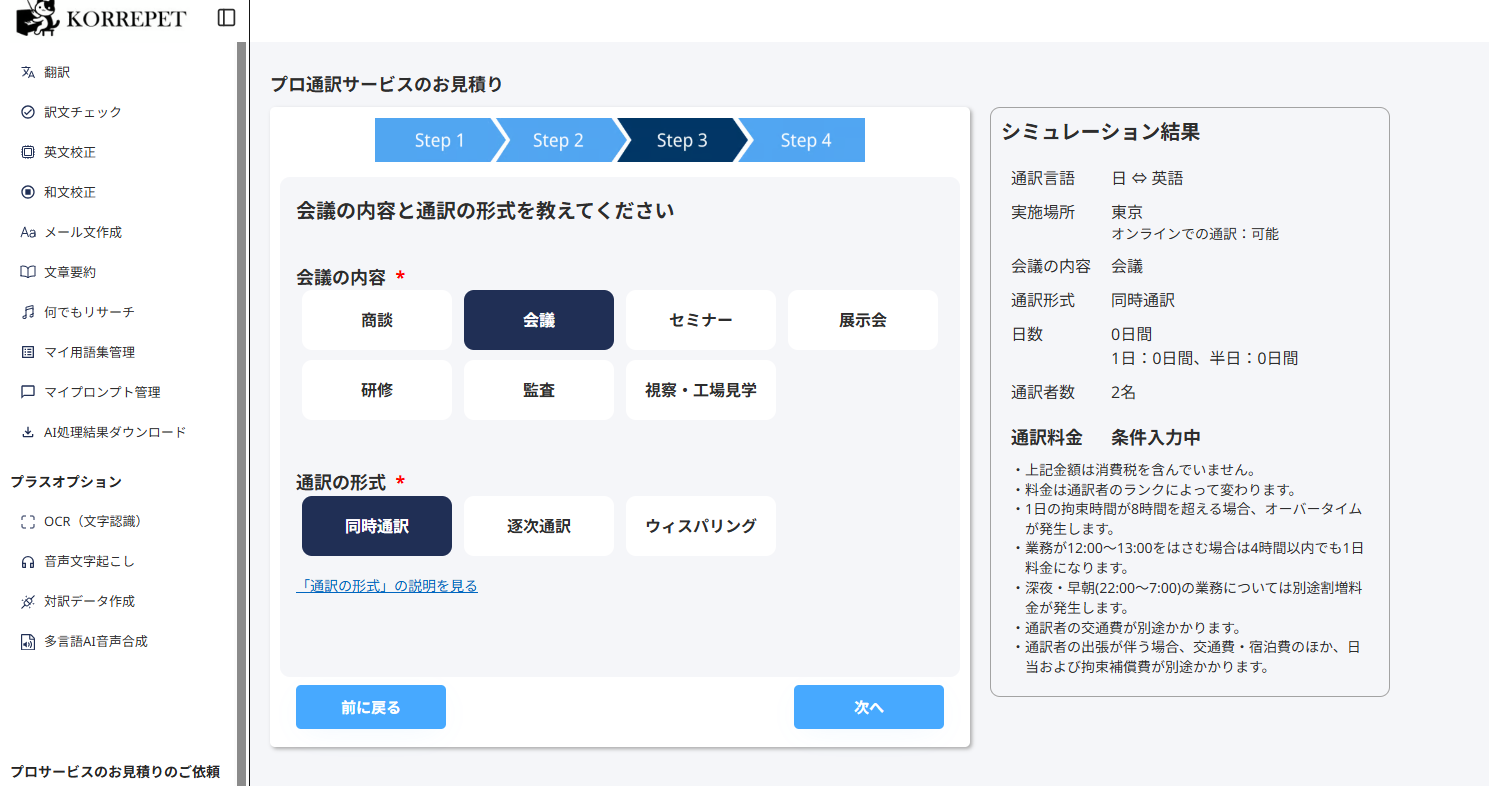Click the 音声文字起こし headphone icon
The image size is (1489, 786).
28,561
